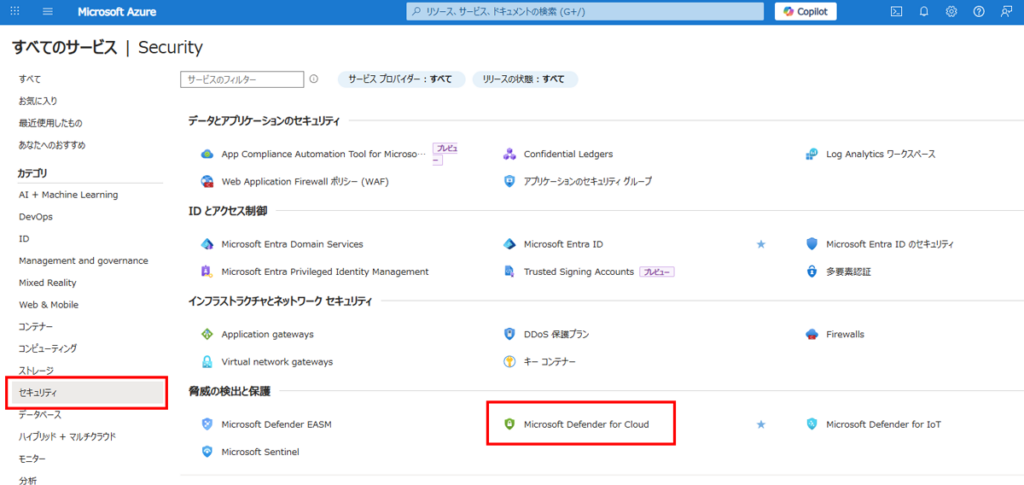Click the Copilot button

805,11
